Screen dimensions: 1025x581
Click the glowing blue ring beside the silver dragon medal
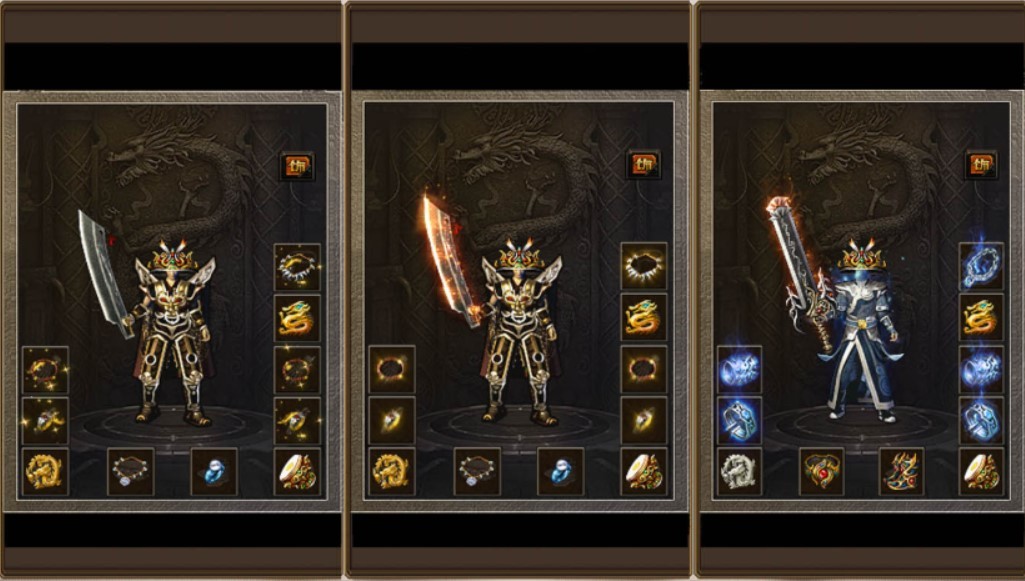[x=739, y=420]
